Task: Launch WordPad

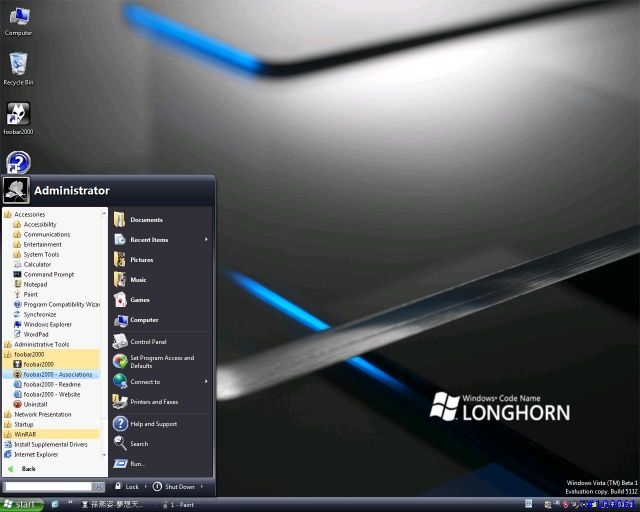Action: pyautogui.click(x=31, y=334)
